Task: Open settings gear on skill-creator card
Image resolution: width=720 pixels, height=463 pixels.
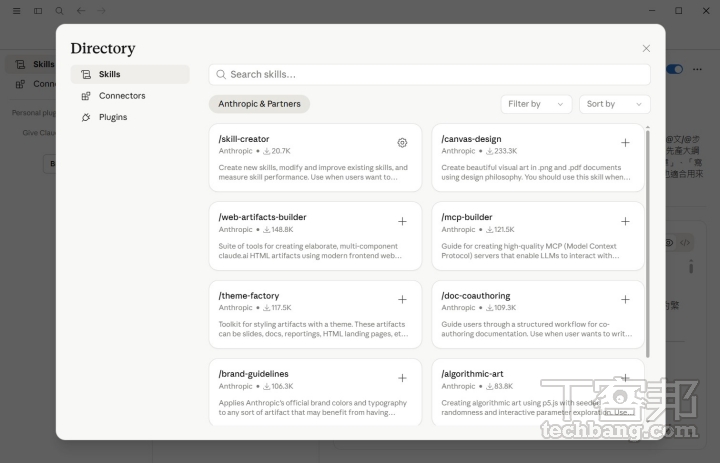Action: point(402,143)
